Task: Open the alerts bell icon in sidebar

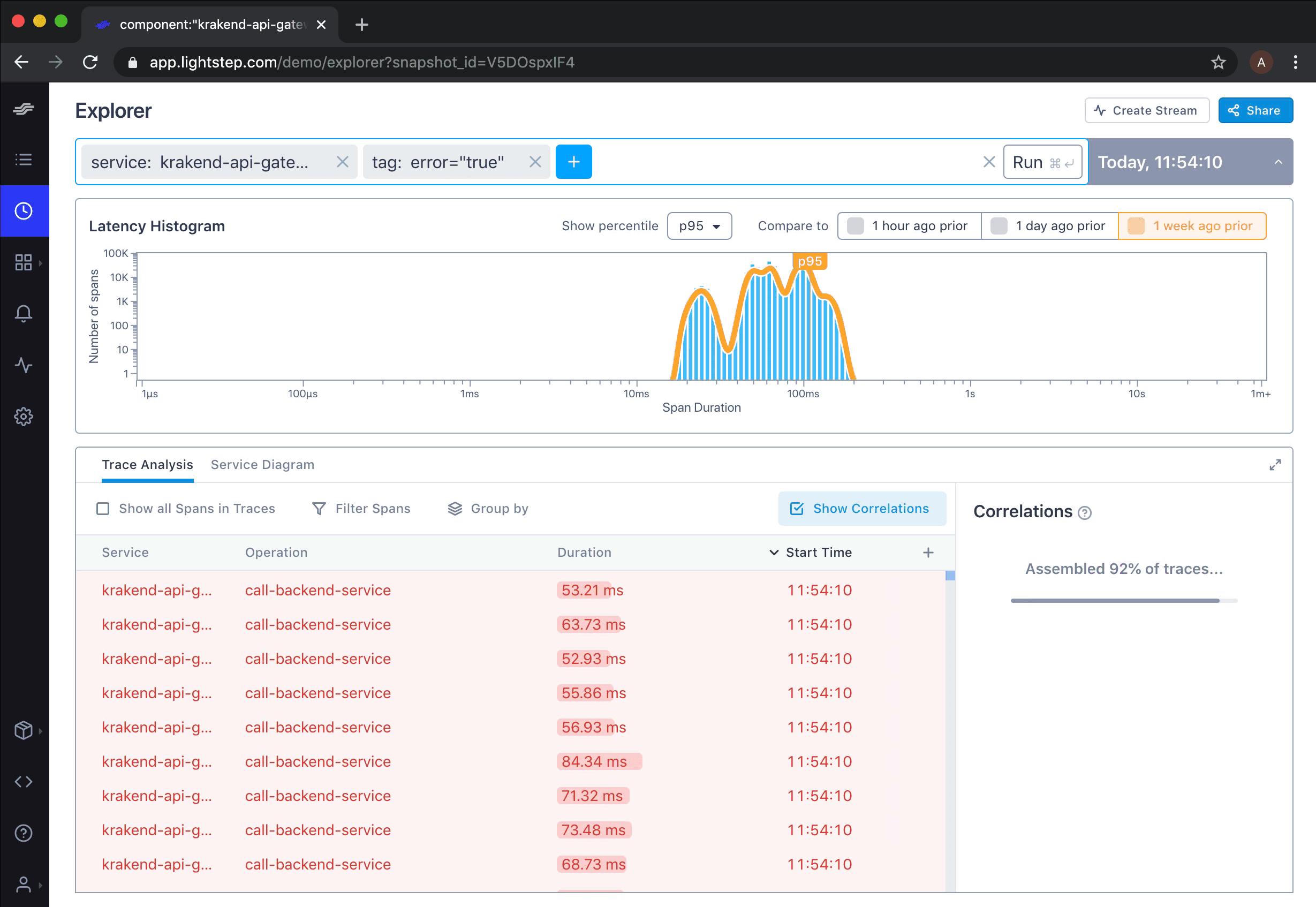Action: [24, 314]
